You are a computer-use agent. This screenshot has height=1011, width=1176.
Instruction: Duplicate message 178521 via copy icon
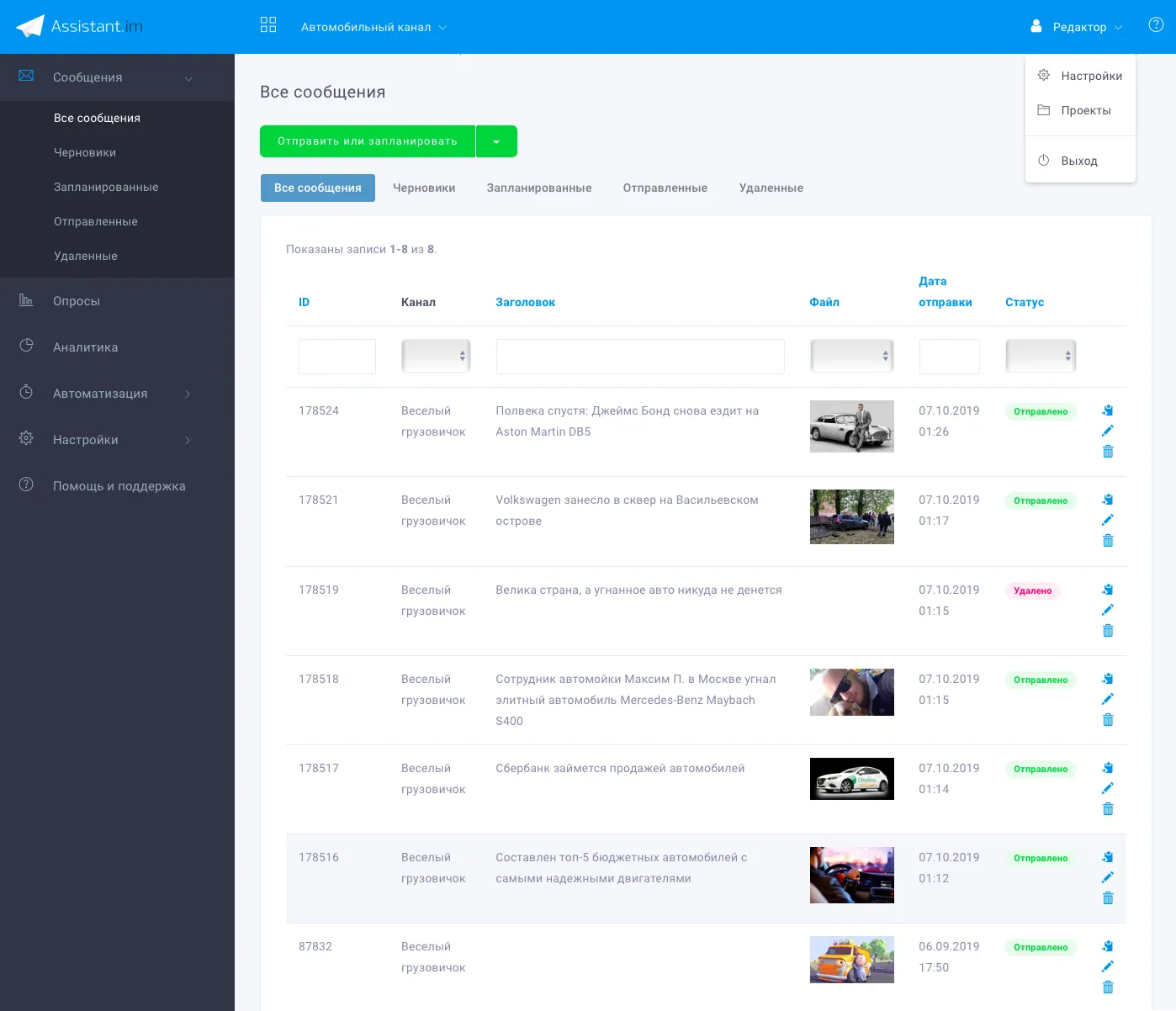click(1108, 500)
